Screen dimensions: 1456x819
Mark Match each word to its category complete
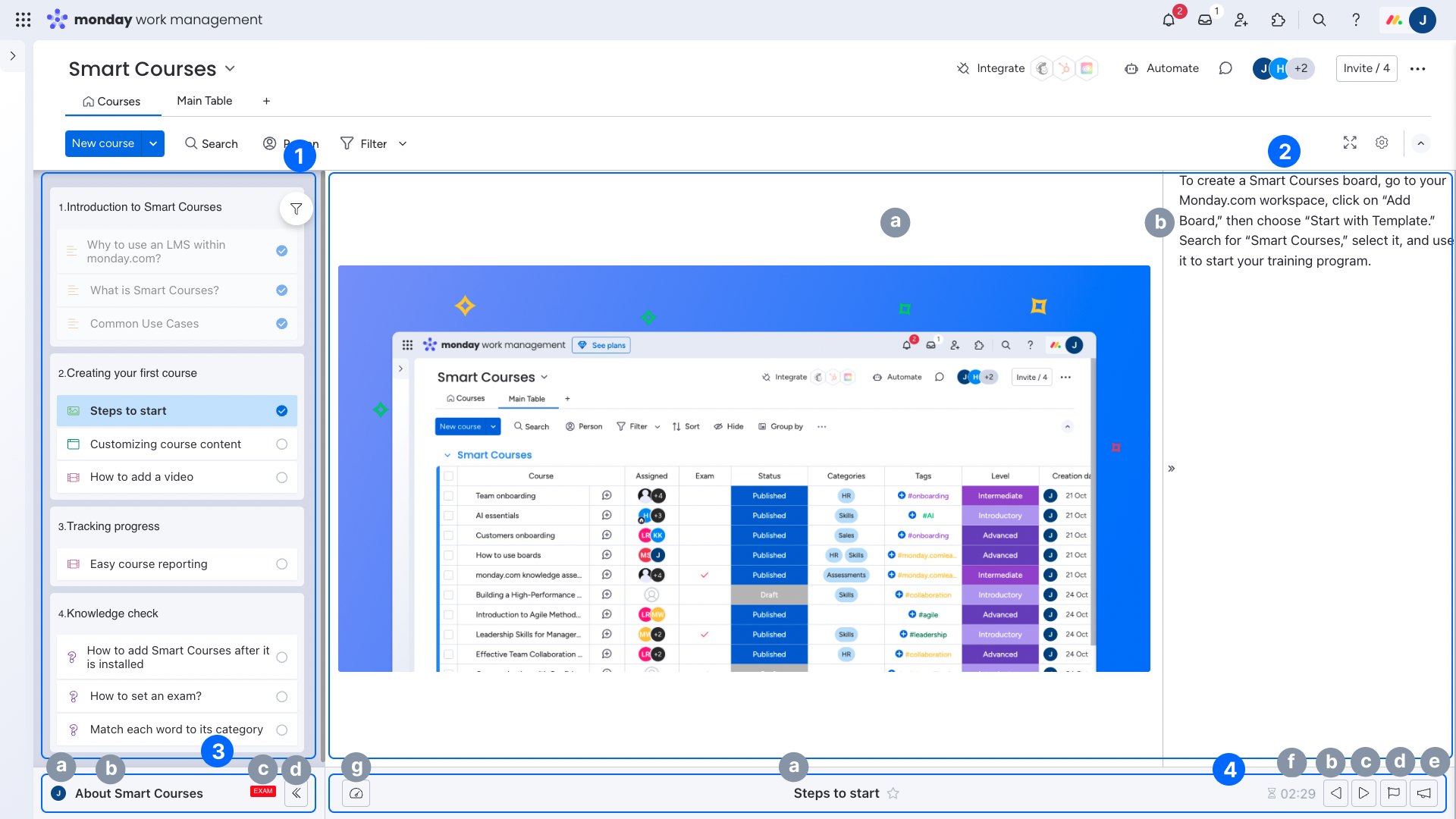[x=282, y=730]
